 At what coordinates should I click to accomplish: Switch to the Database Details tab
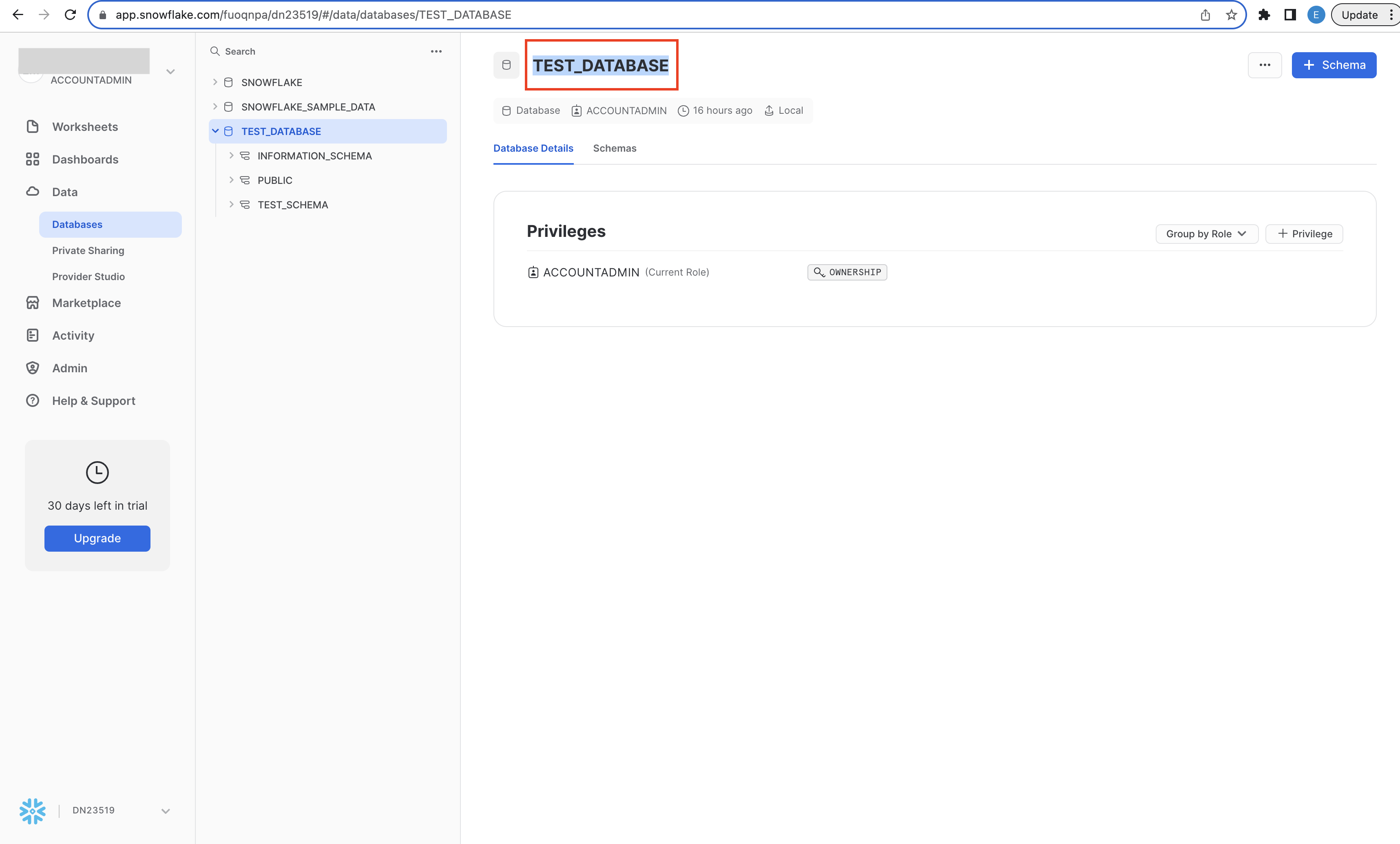tap(533, 149)
